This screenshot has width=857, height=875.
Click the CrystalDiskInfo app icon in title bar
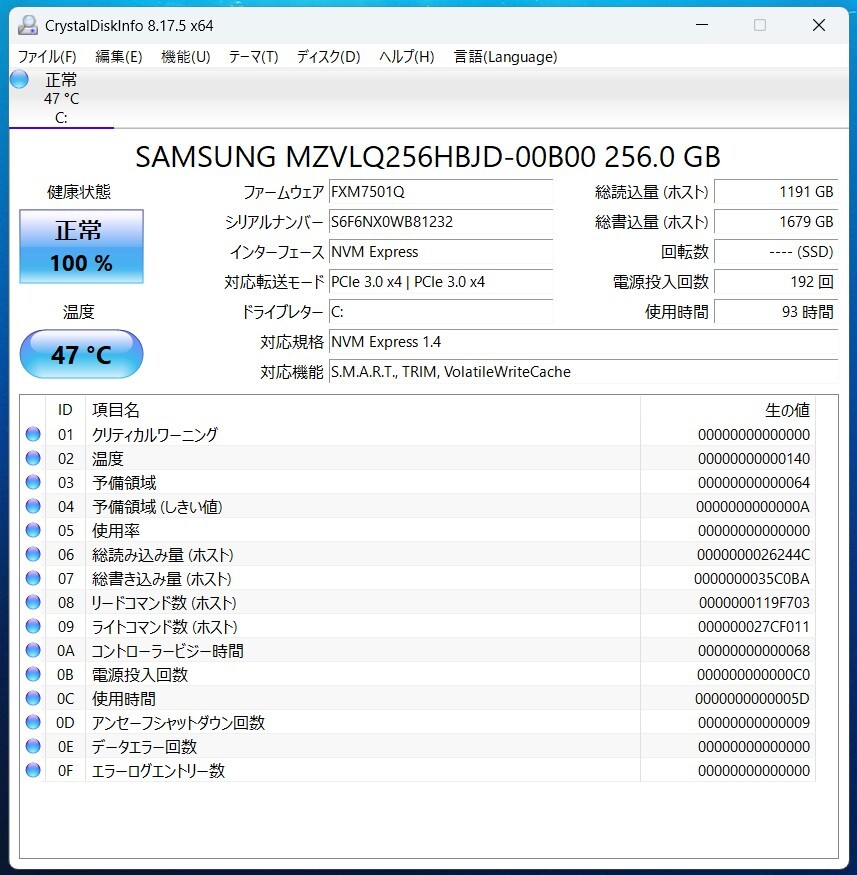tap(28, 25)
